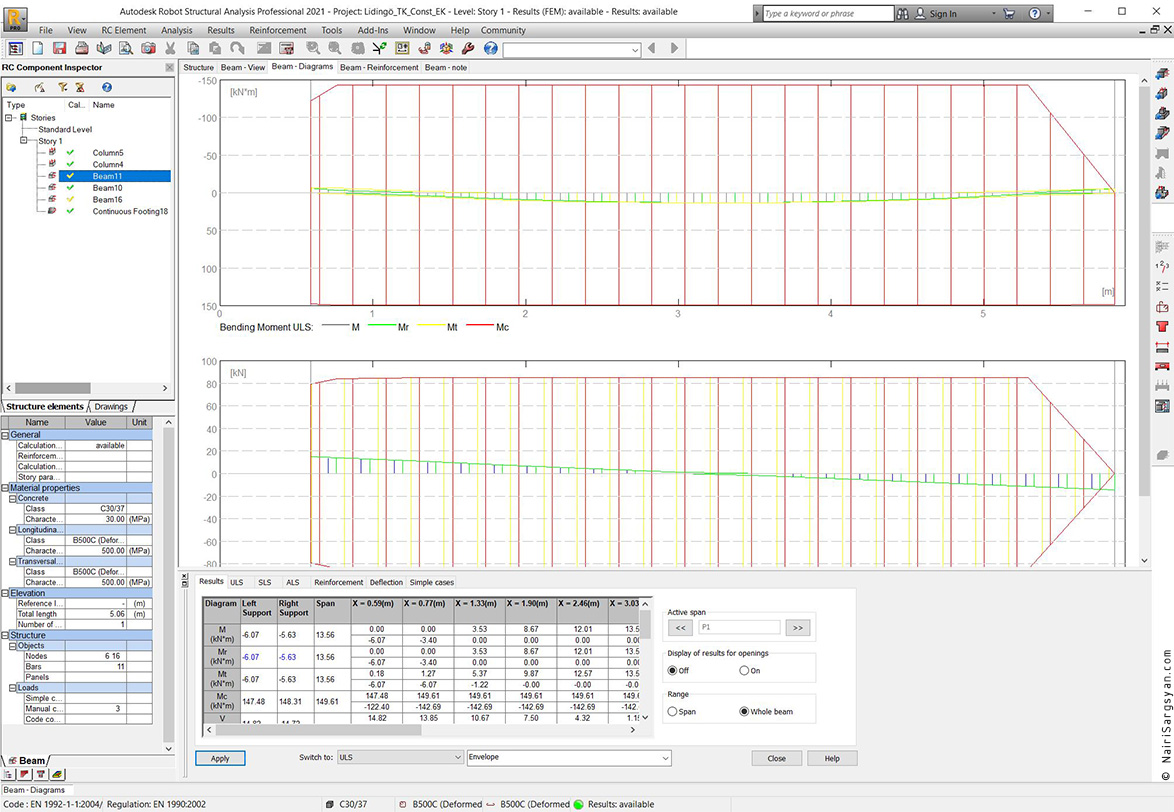The width and height of the screenshot is (1174, 812).
Task: Open the RC Element menu
Action: 124,30
